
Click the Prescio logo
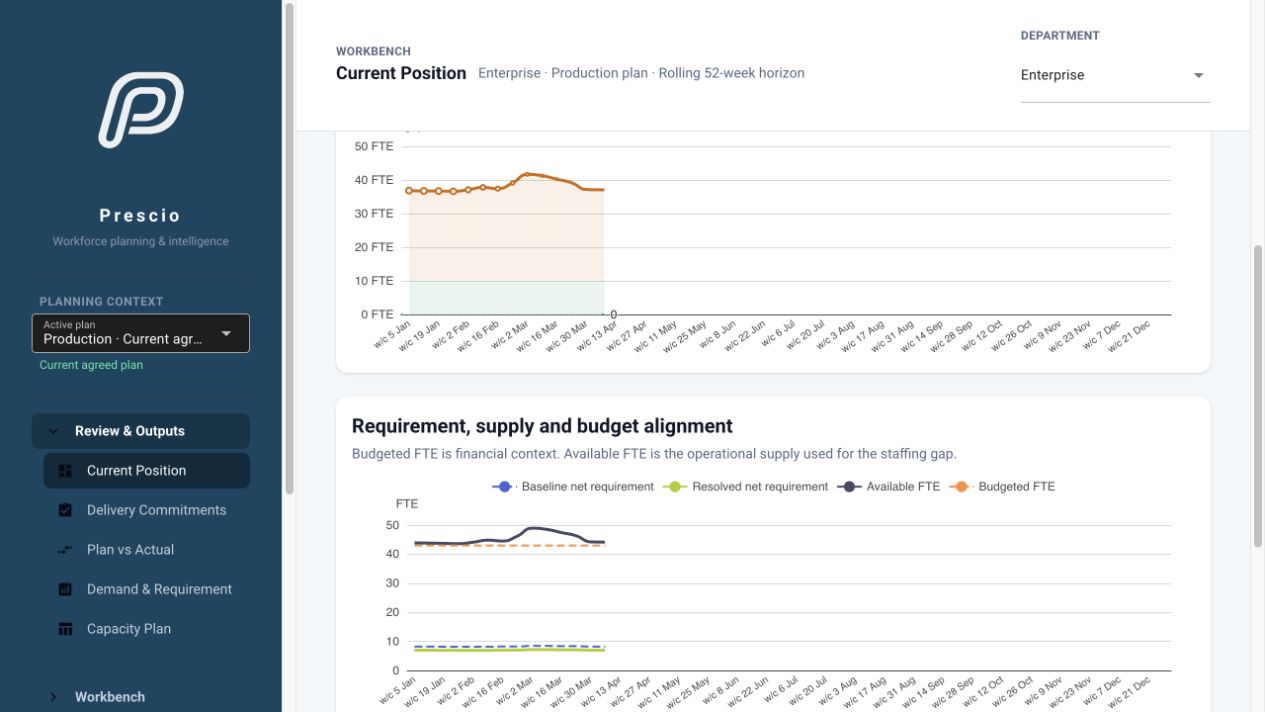pos(141,110)
